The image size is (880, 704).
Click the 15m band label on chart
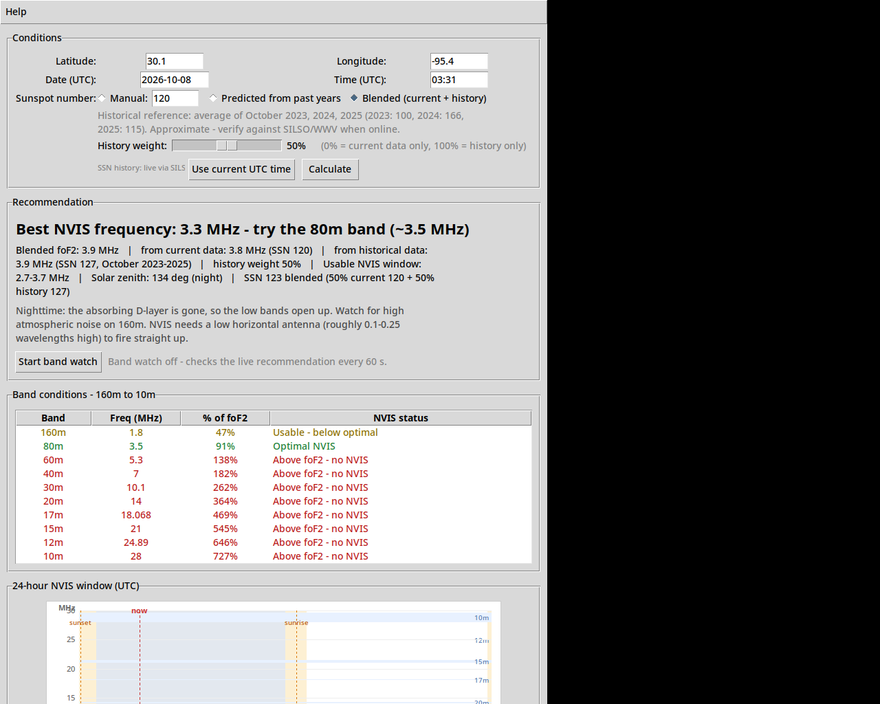tap(482, 661)
